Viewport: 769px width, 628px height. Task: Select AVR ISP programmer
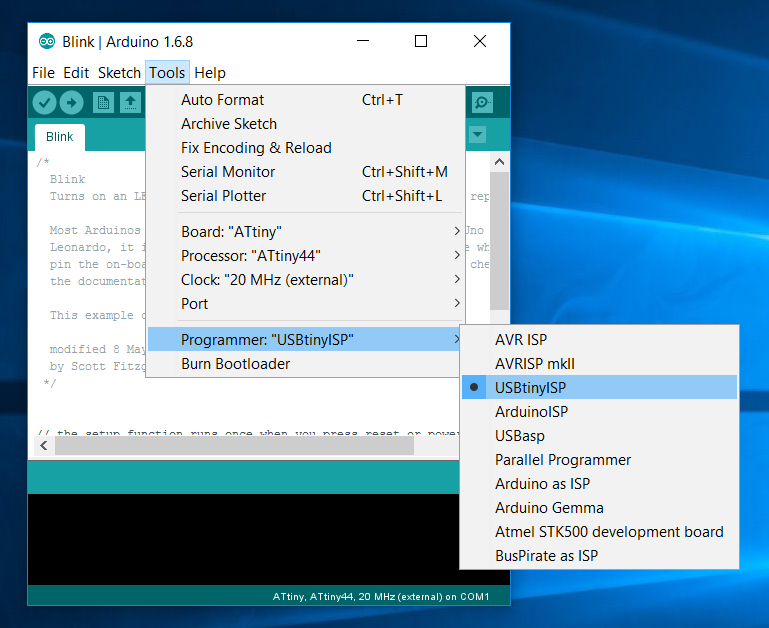(599, 340)
